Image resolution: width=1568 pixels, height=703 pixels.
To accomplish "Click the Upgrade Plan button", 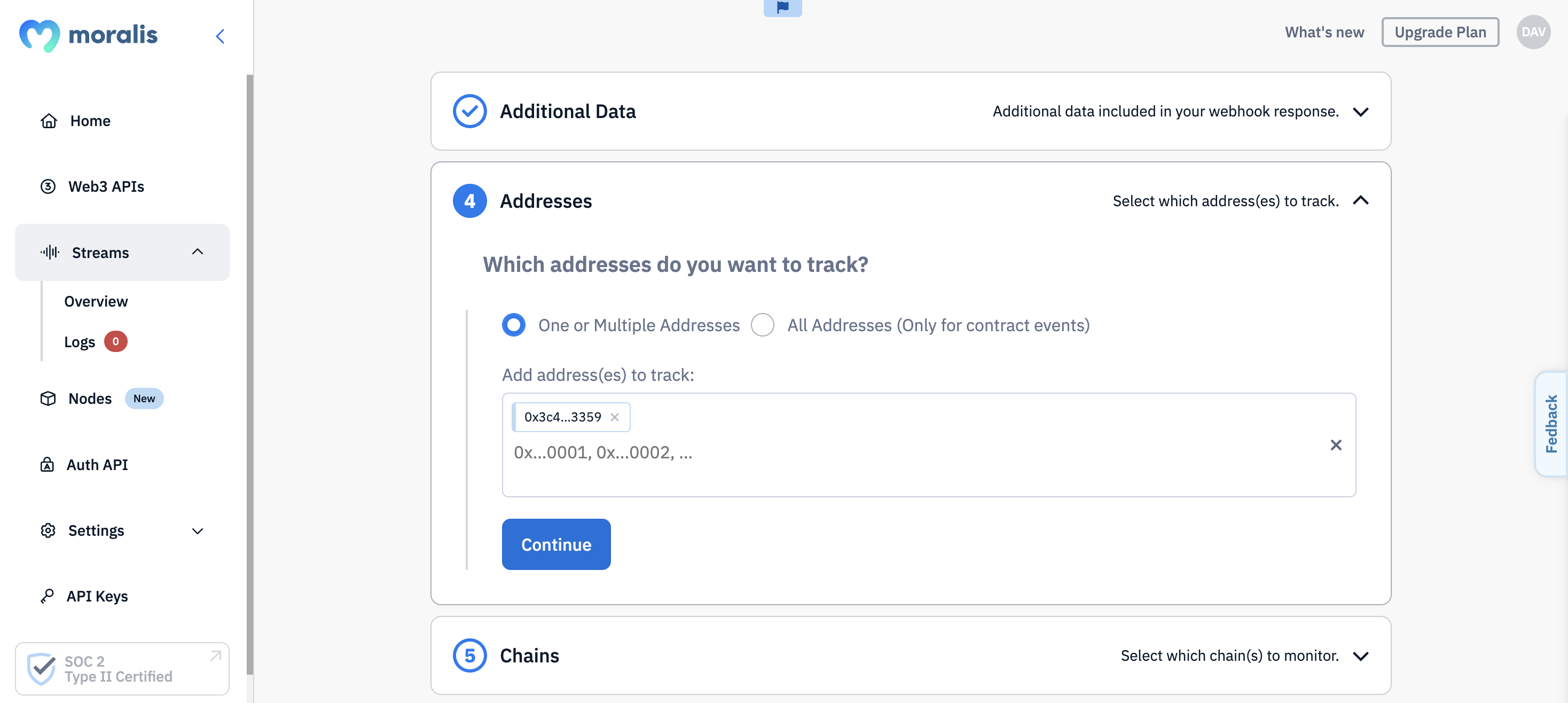I will point(1440,32).
